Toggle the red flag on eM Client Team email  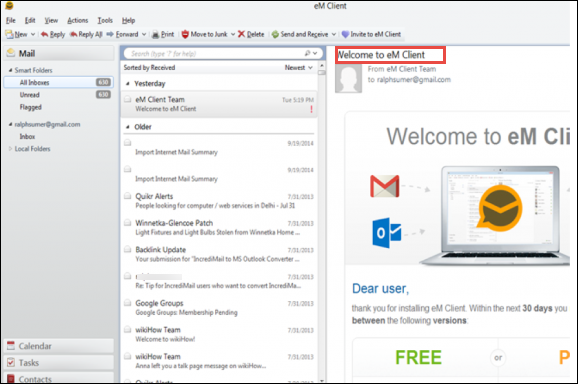click(311, 109)
